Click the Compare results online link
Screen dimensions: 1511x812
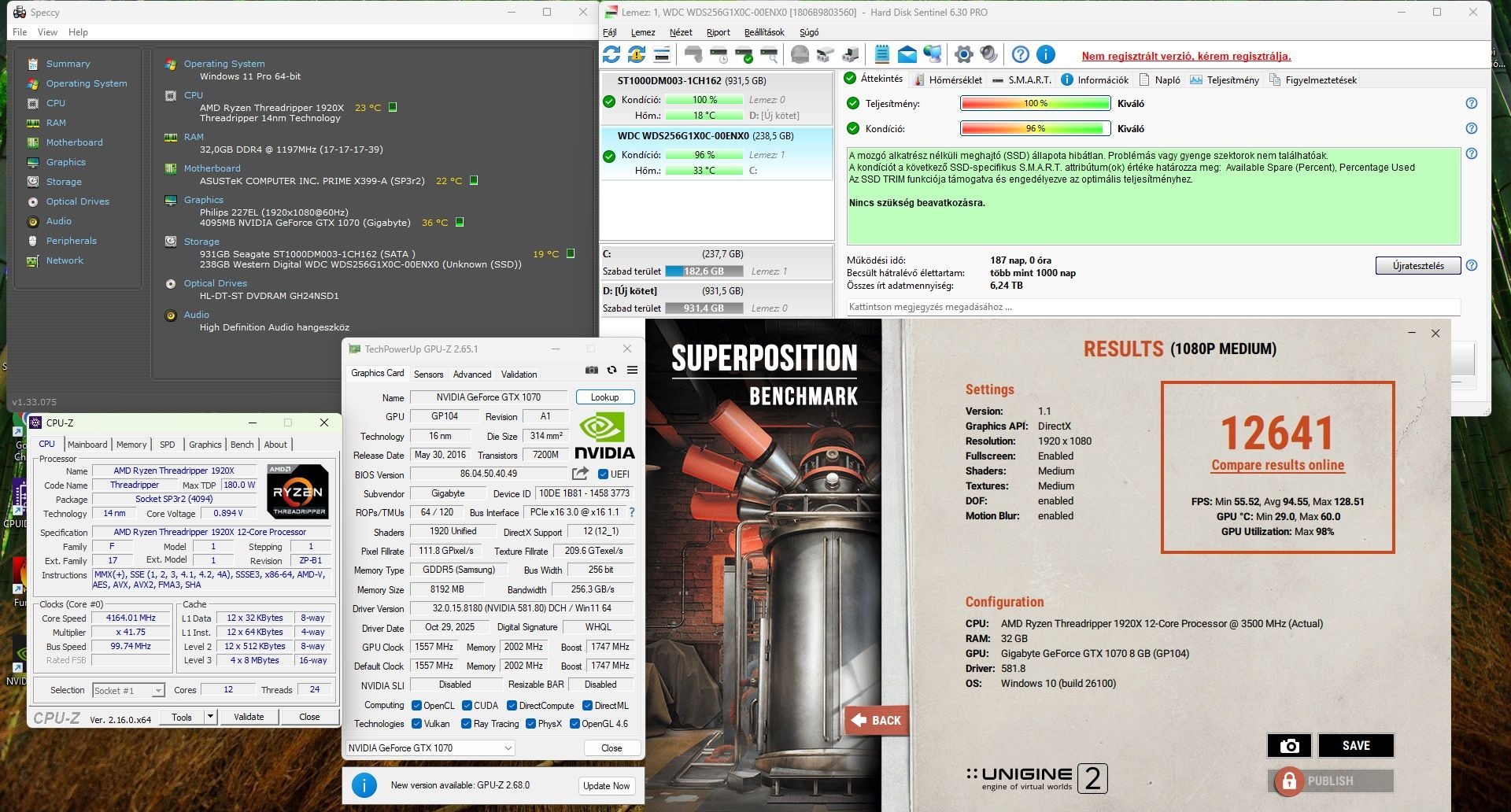pos(1278,465)
